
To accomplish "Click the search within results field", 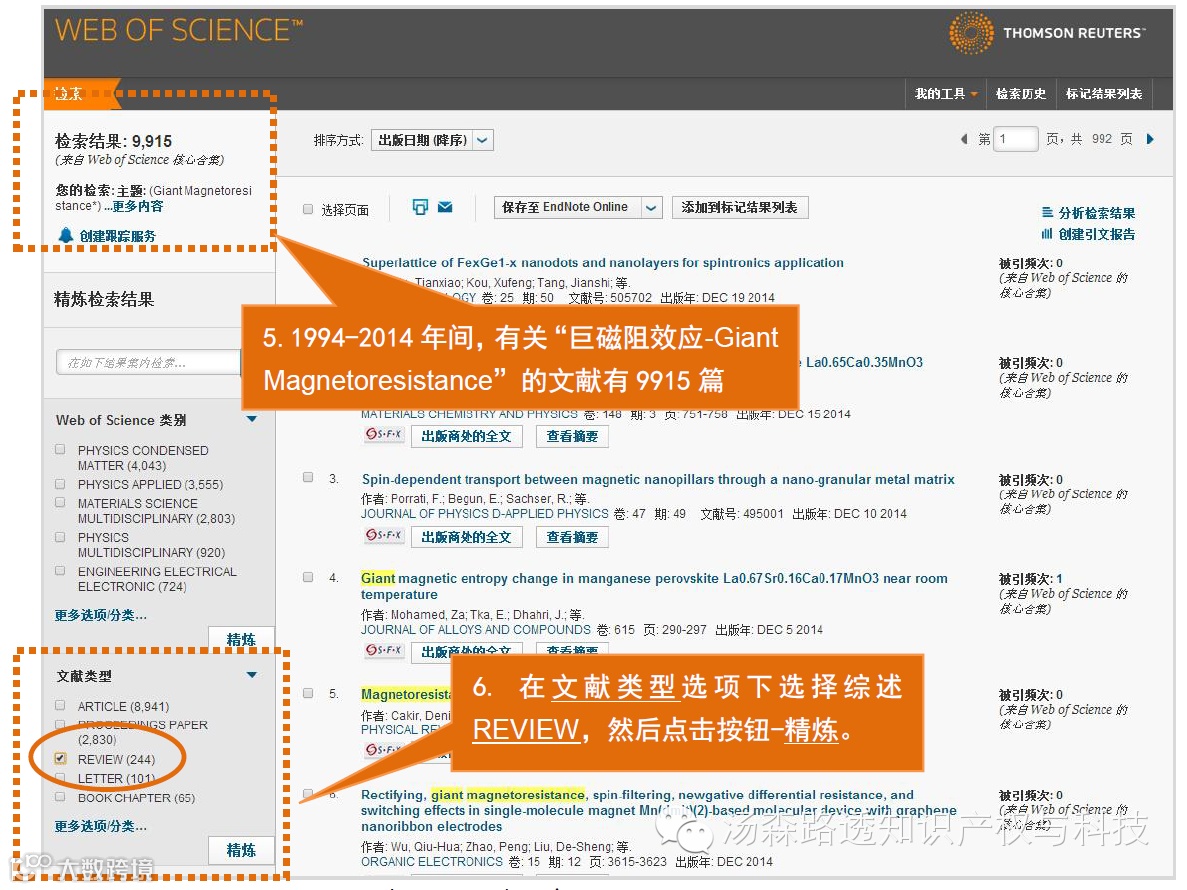I will tap(148, 363).
